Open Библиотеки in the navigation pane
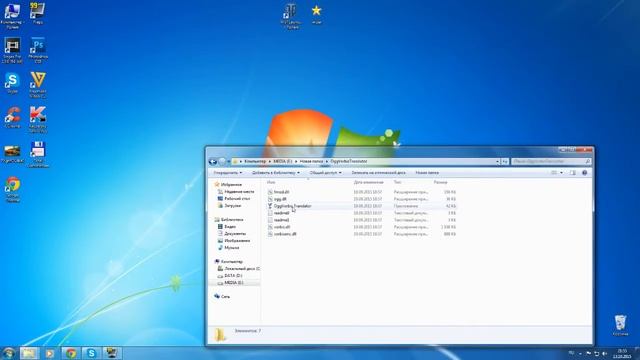Image resolution: width=640 pixels, height=360 pixels. coord(229,220)
